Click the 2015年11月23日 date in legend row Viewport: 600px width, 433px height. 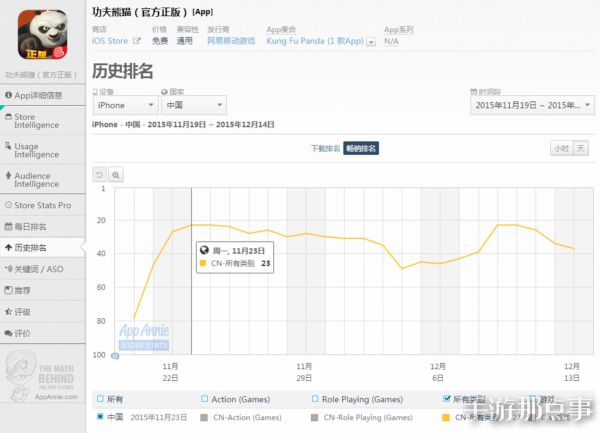pyautogui.click(x=158, y=417)
